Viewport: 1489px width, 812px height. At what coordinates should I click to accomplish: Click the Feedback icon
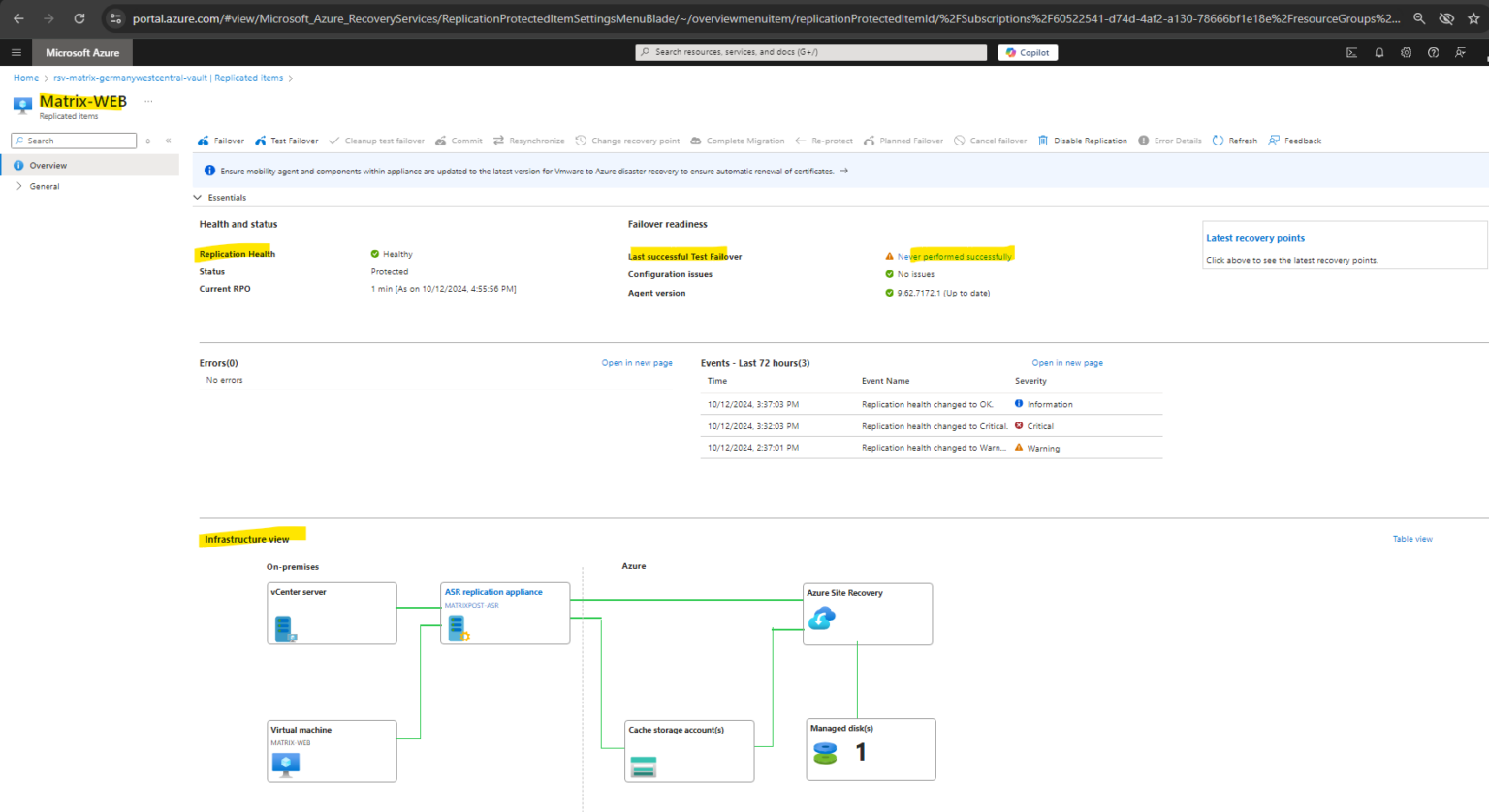click(x=1271, y=141)
